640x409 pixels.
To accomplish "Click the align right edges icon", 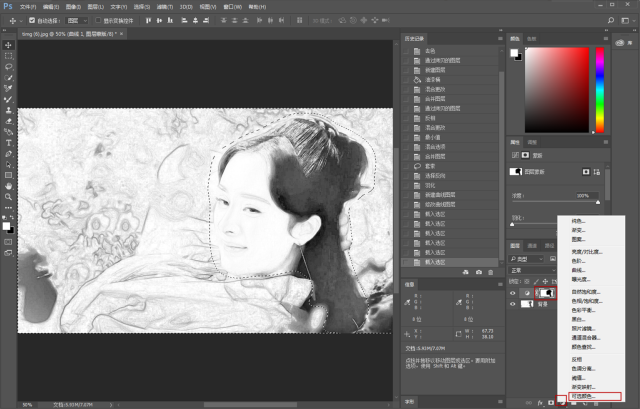I will click(206, 20).
